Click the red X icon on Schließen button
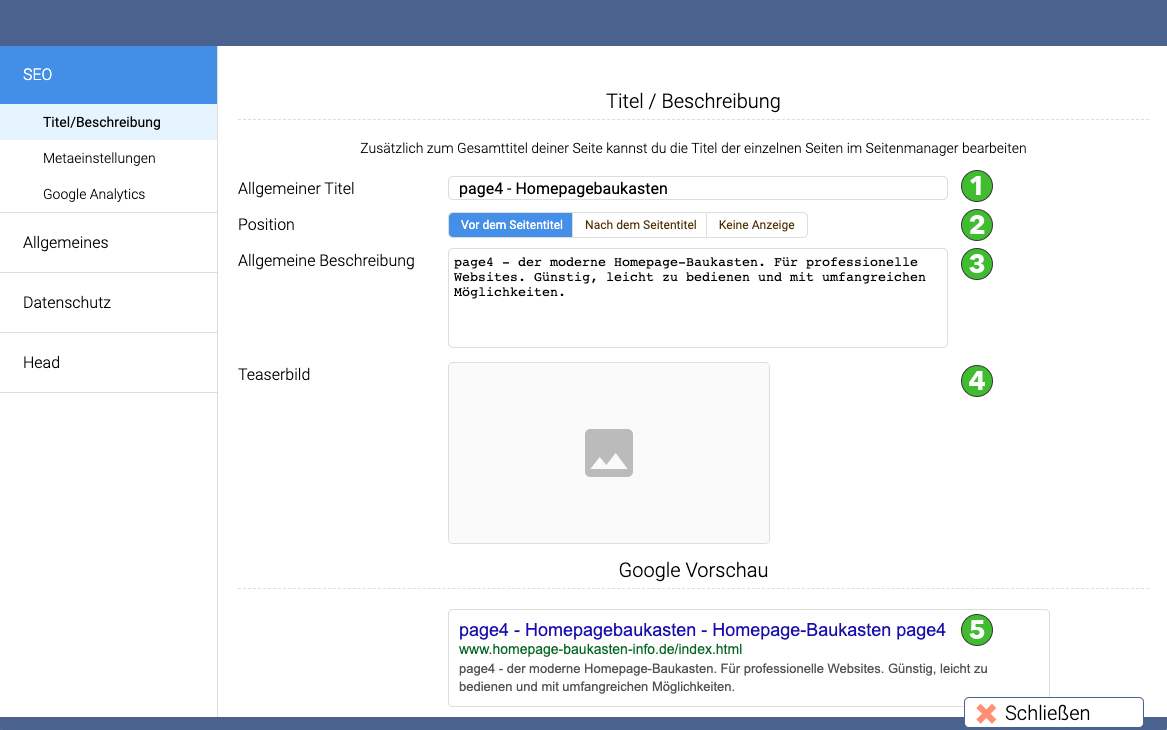 [985, 713]
